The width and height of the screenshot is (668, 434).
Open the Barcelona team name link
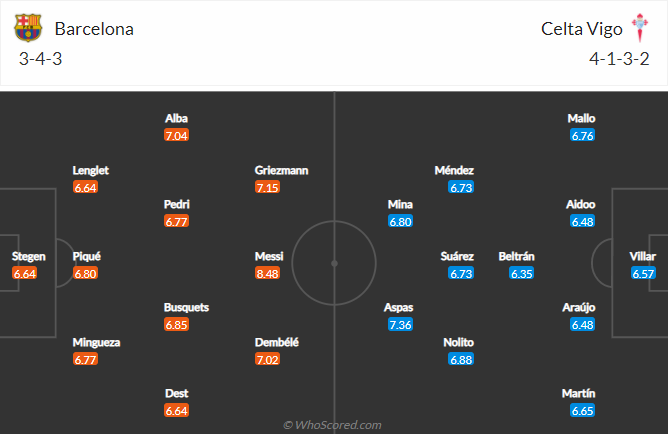pyautogui.click(x=94, y=29)
